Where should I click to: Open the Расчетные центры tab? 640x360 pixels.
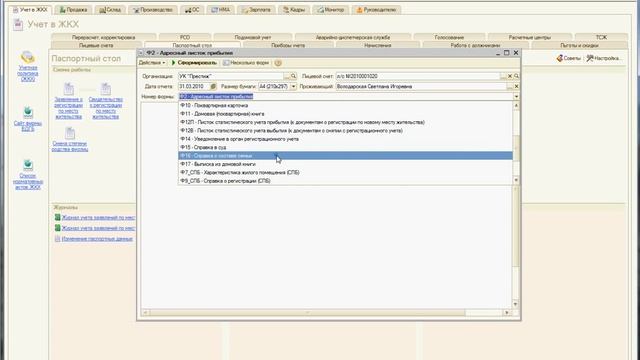530,37
